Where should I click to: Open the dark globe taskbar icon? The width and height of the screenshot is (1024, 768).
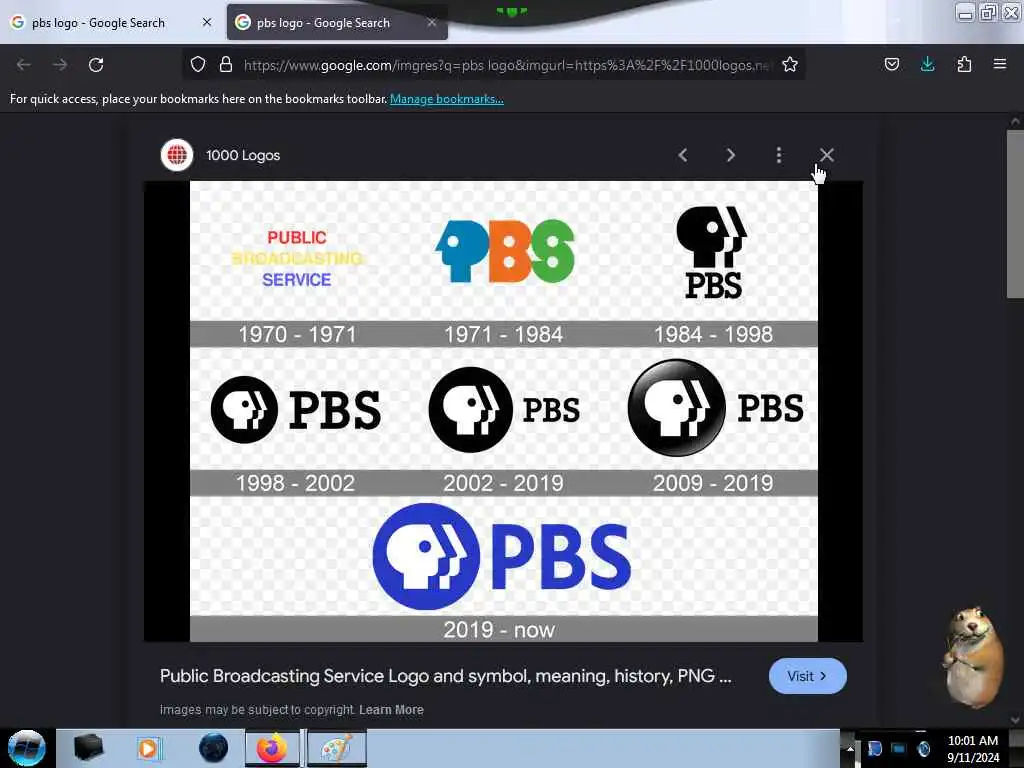click(214, 748)
